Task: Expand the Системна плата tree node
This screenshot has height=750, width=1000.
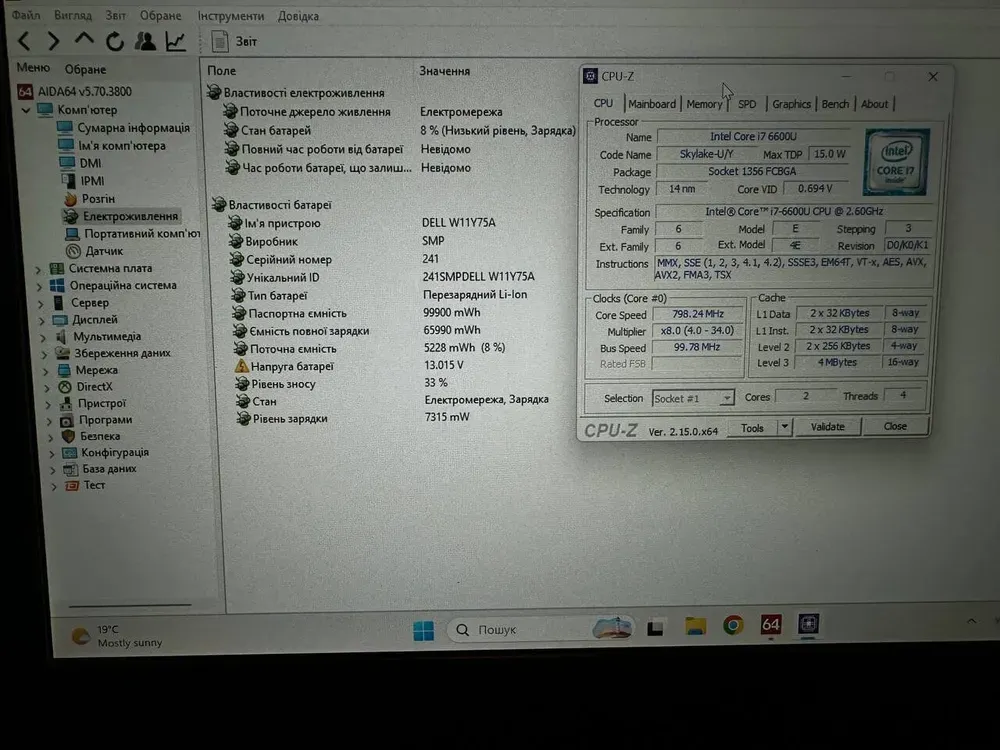Action: pos(39,269)
